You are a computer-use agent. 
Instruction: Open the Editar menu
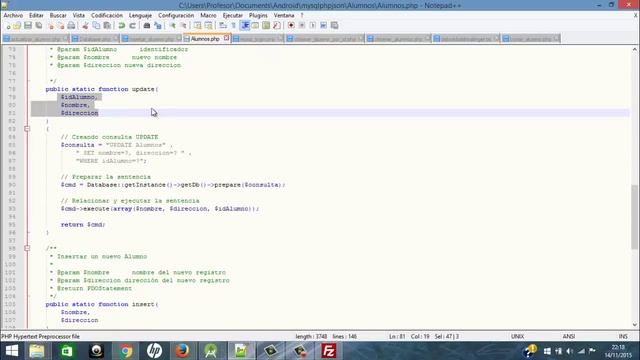[36, 15]
